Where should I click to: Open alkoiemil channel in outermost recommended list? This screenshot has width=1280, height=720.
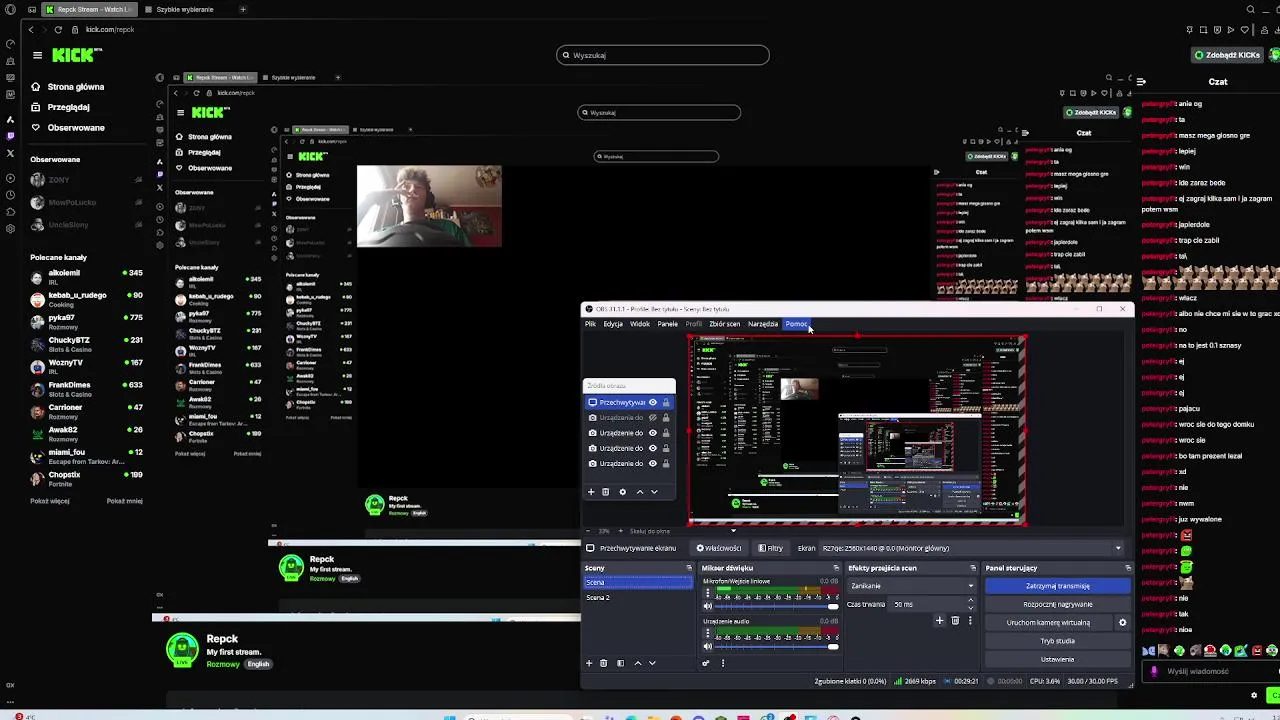click(87, 275)
